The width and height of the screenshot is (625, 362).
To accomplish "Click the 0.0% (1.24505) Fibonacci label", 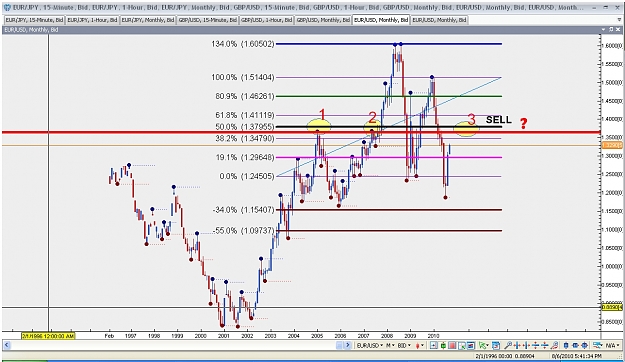I will [x=247, y=176].
